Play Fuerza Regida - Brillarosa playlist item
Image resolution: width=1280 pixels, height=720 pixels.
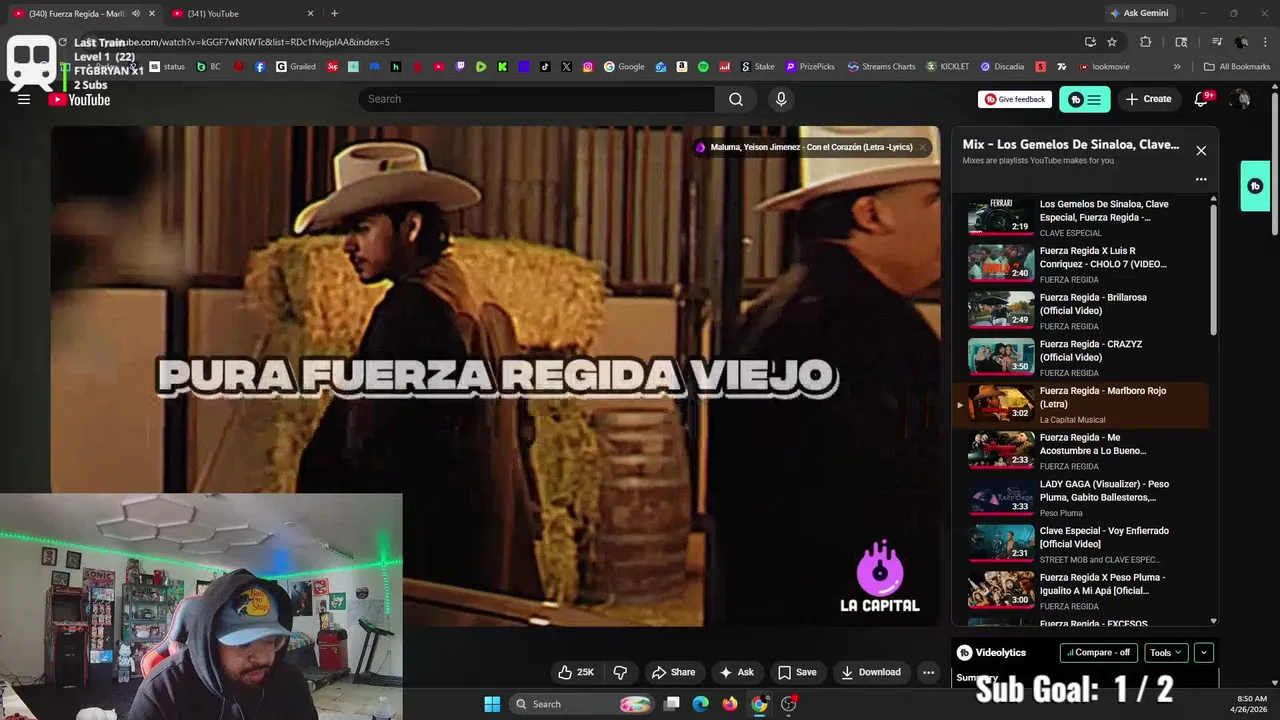1084,311
